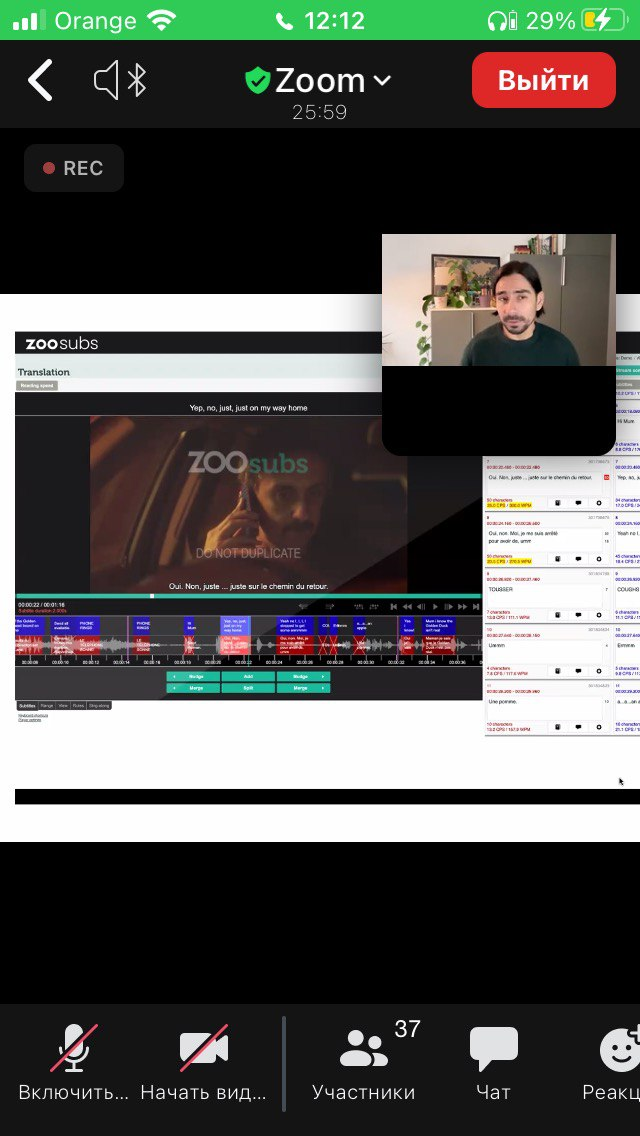
Task: Select the Range tab in shared screen
Action: [x=46, y=705]
